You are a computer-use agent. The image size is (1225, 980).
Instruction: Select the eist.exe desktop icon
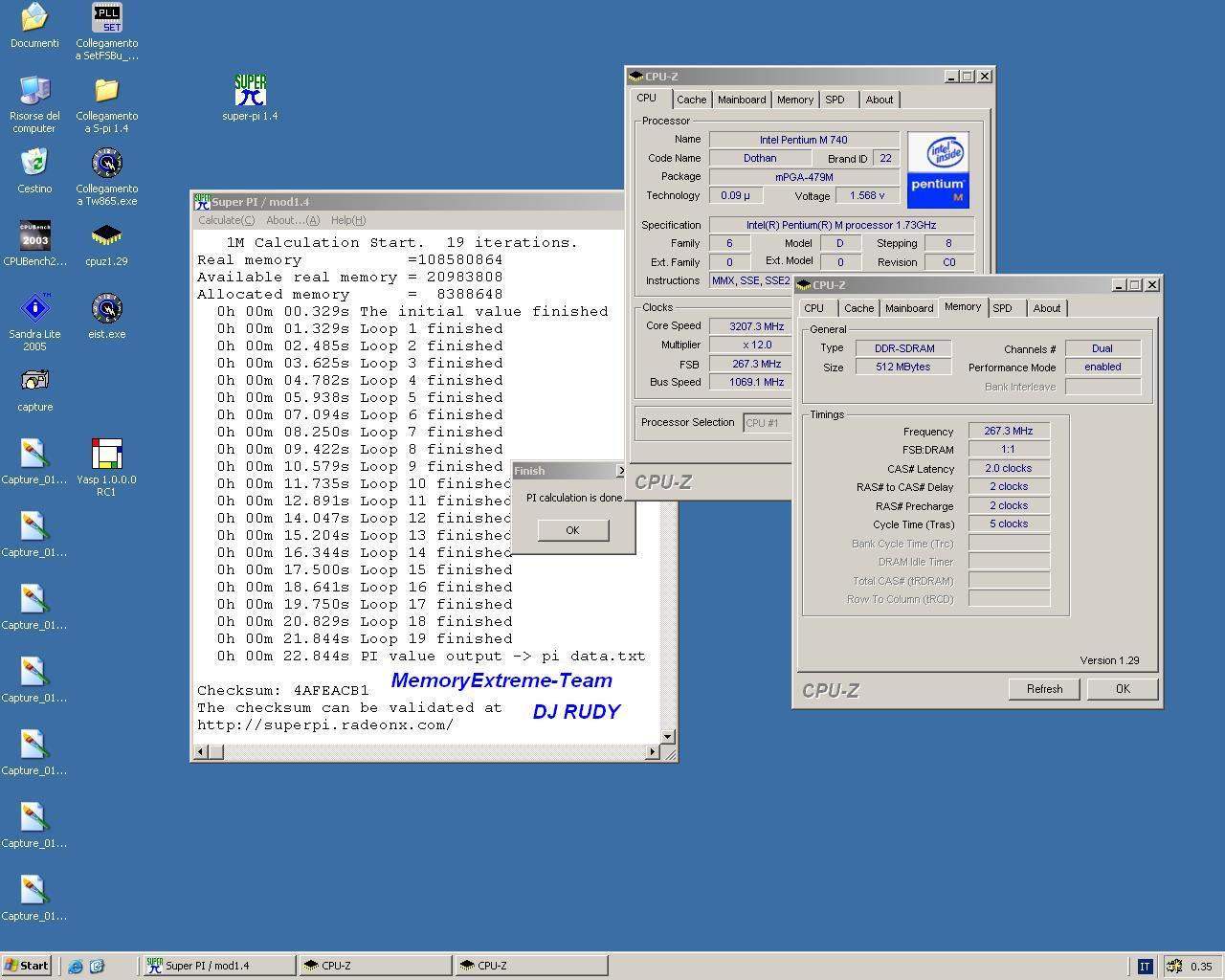[107, 317]
